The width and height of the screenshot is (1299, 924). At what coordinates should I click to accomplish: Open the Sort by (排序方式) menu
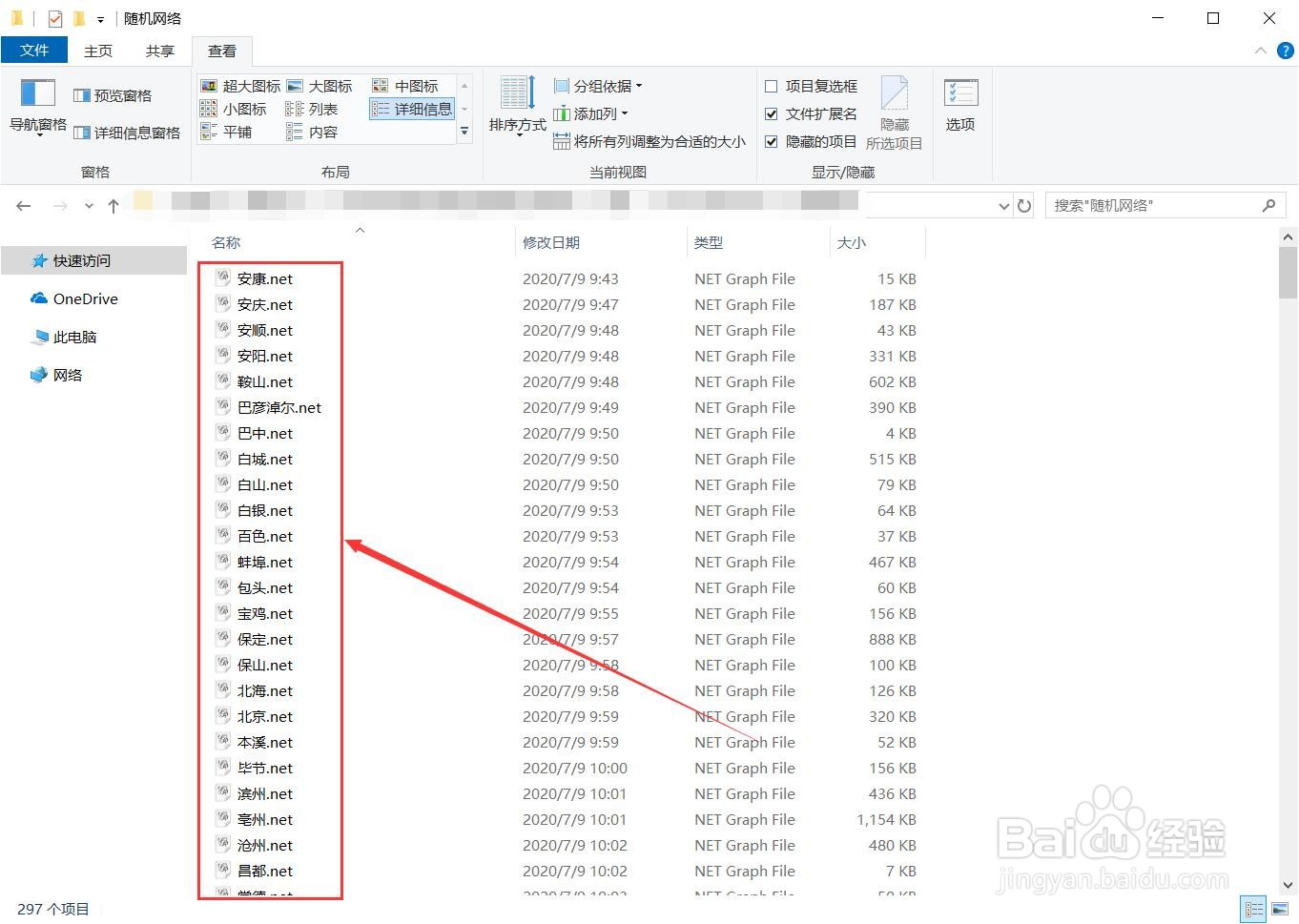pos(518,107)
